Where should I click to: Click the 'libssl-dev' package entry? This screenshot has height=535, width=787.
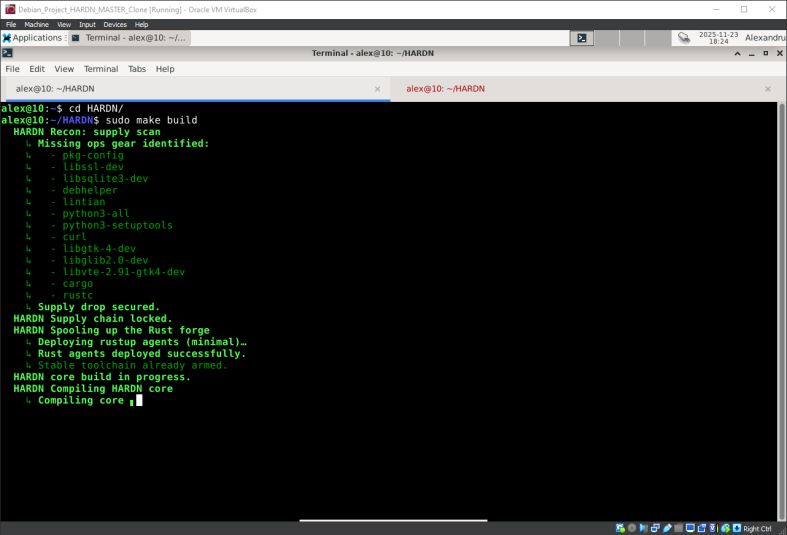click(x=93, y=167)
